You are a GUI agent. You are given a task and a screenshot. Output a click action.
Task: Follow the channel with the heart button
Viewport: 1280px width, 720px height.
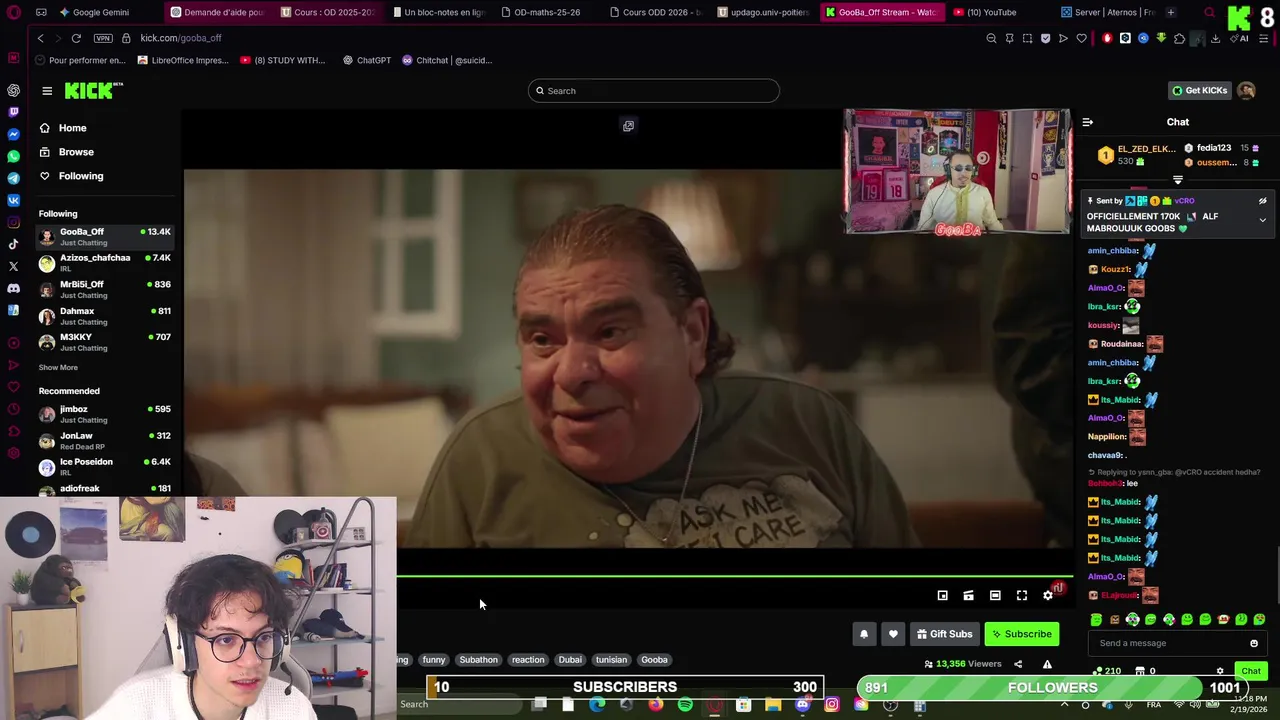point(893,634)
